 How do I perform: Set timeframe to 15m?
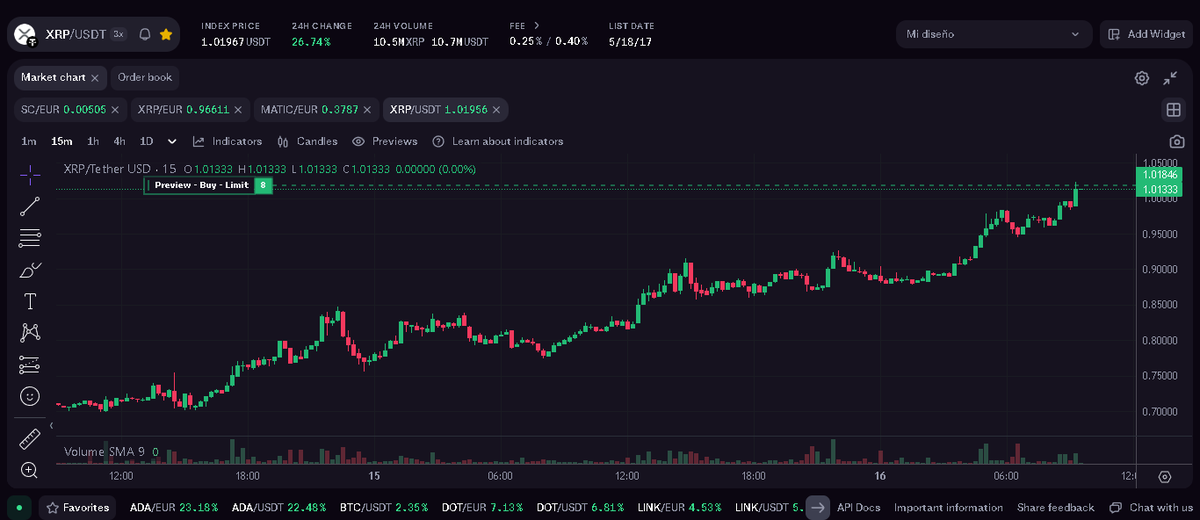pyautogui.click(x=61, y=141)
